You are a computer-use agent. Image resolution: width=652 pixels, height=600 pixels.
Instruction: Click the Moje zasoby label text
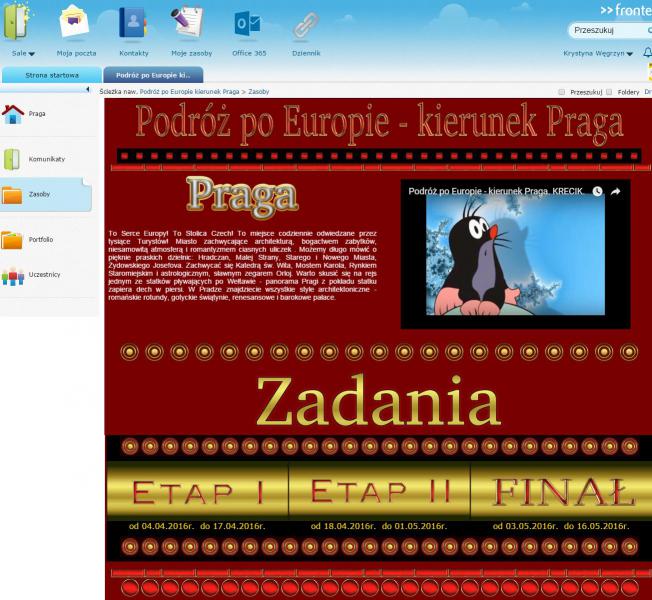[x=192, y=53]
